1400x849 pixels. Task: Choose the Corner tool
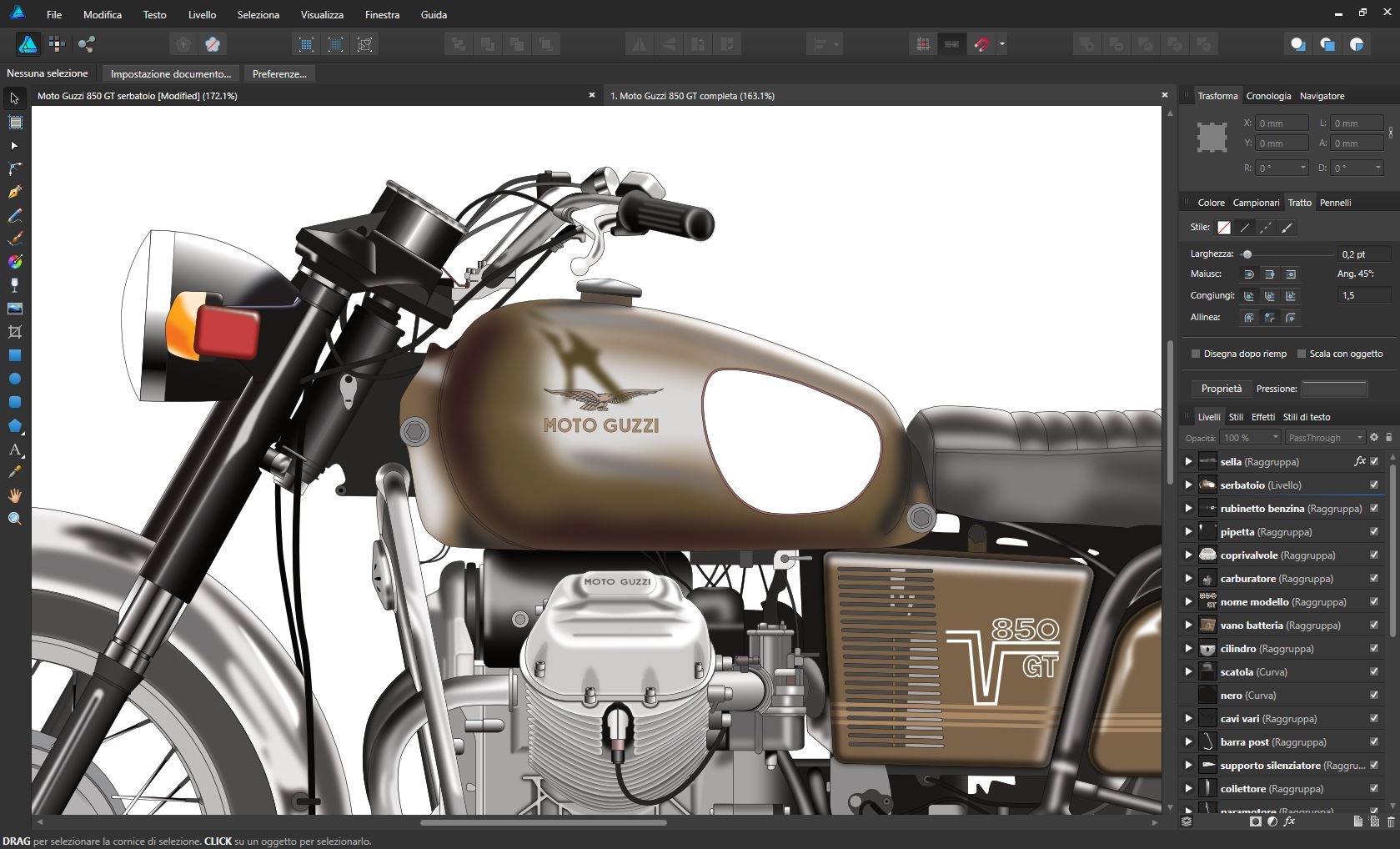click(14, 169)
